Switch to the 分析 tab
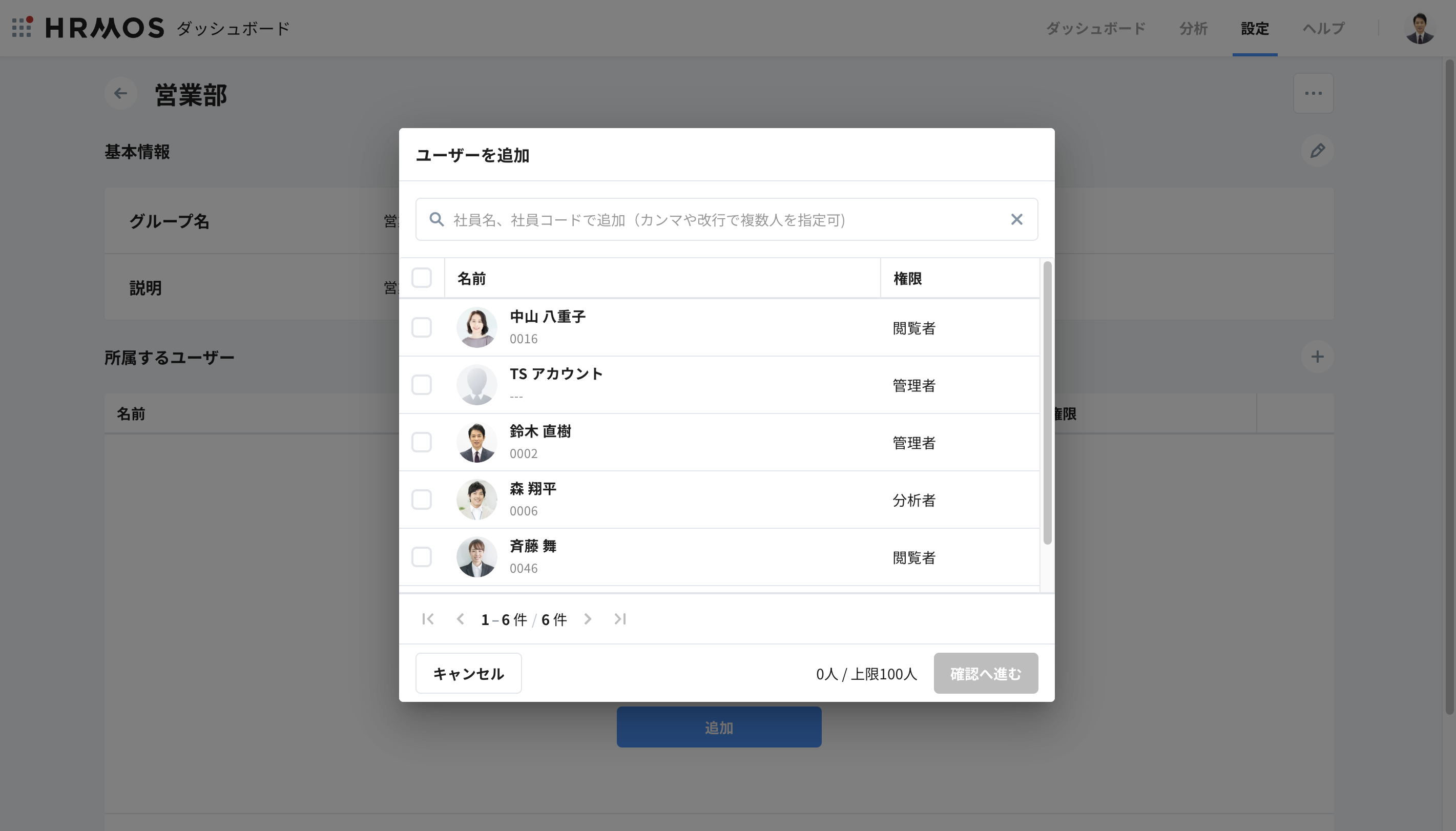Image resolution: width=1456 pixels, height=831 pixels. click(1193, 28)
